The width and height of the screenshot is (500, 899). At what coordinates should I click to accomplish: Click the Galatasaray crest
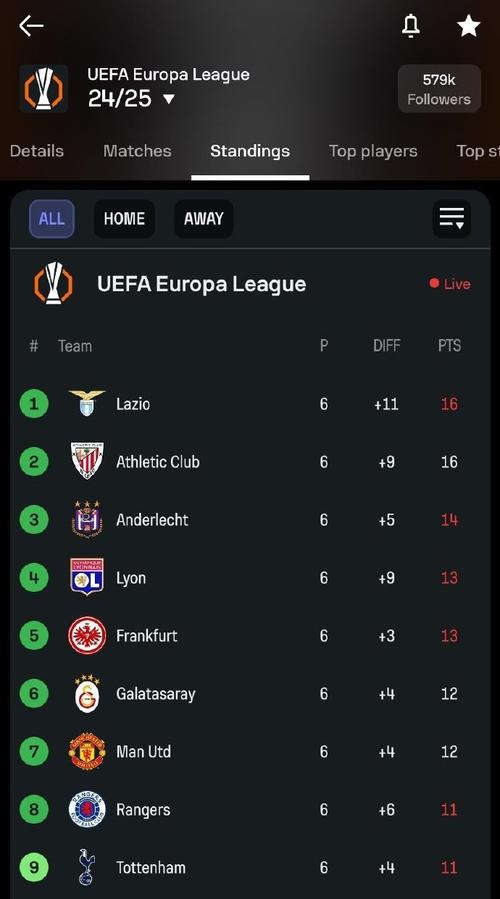(87, 693)
